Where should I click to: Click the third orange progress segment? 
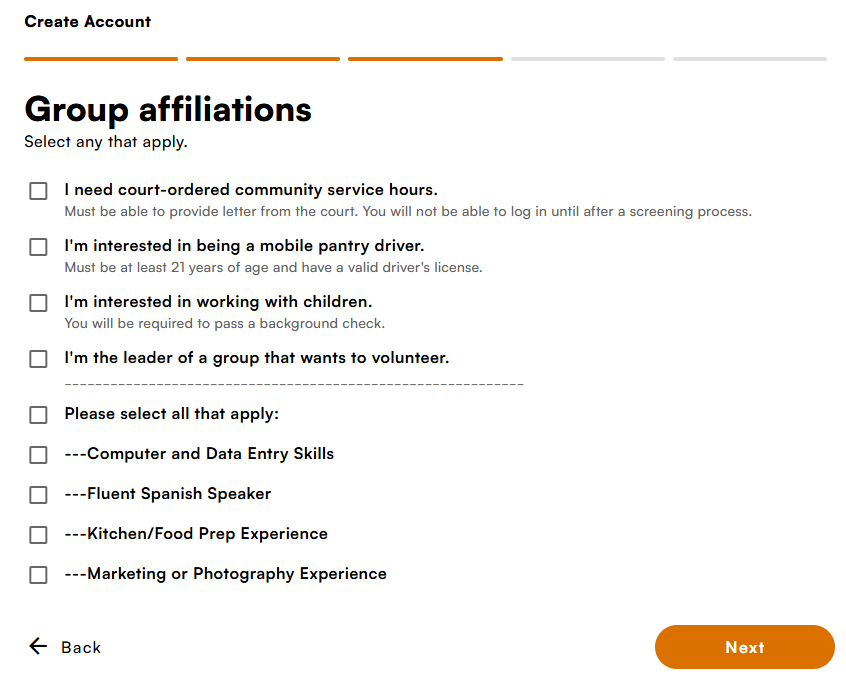[x=425, y=59]
